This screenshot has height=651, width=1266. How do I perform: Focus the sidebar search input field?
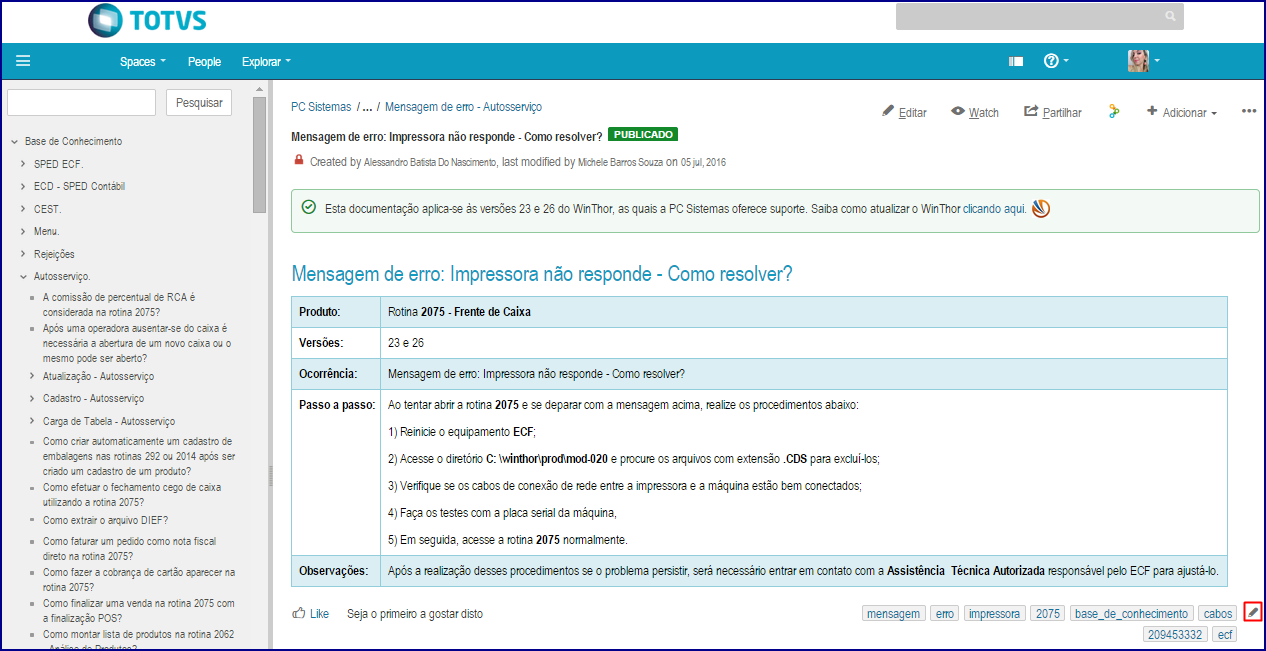tap(81, 102)
